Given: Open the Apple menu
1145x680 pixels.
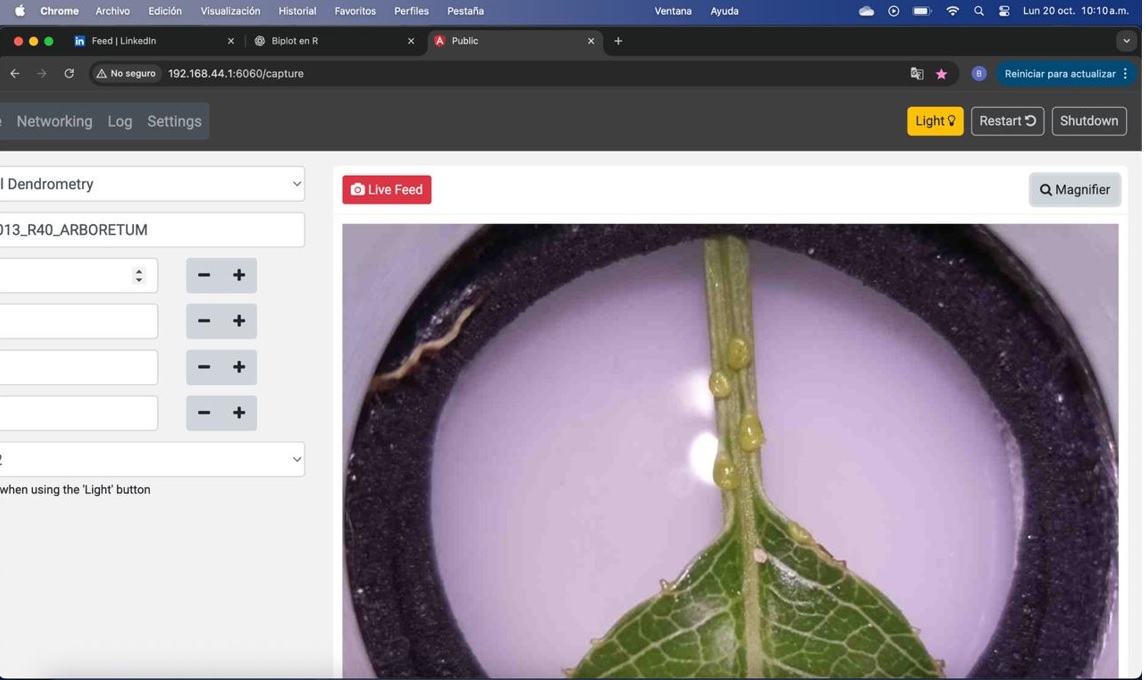Looking at the screenshot, I should tap(20, 11).
